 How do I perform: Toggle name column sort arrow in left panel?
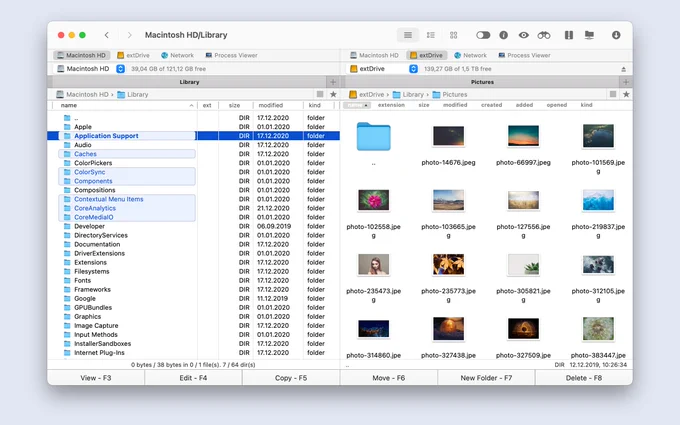tap(191, 105)
